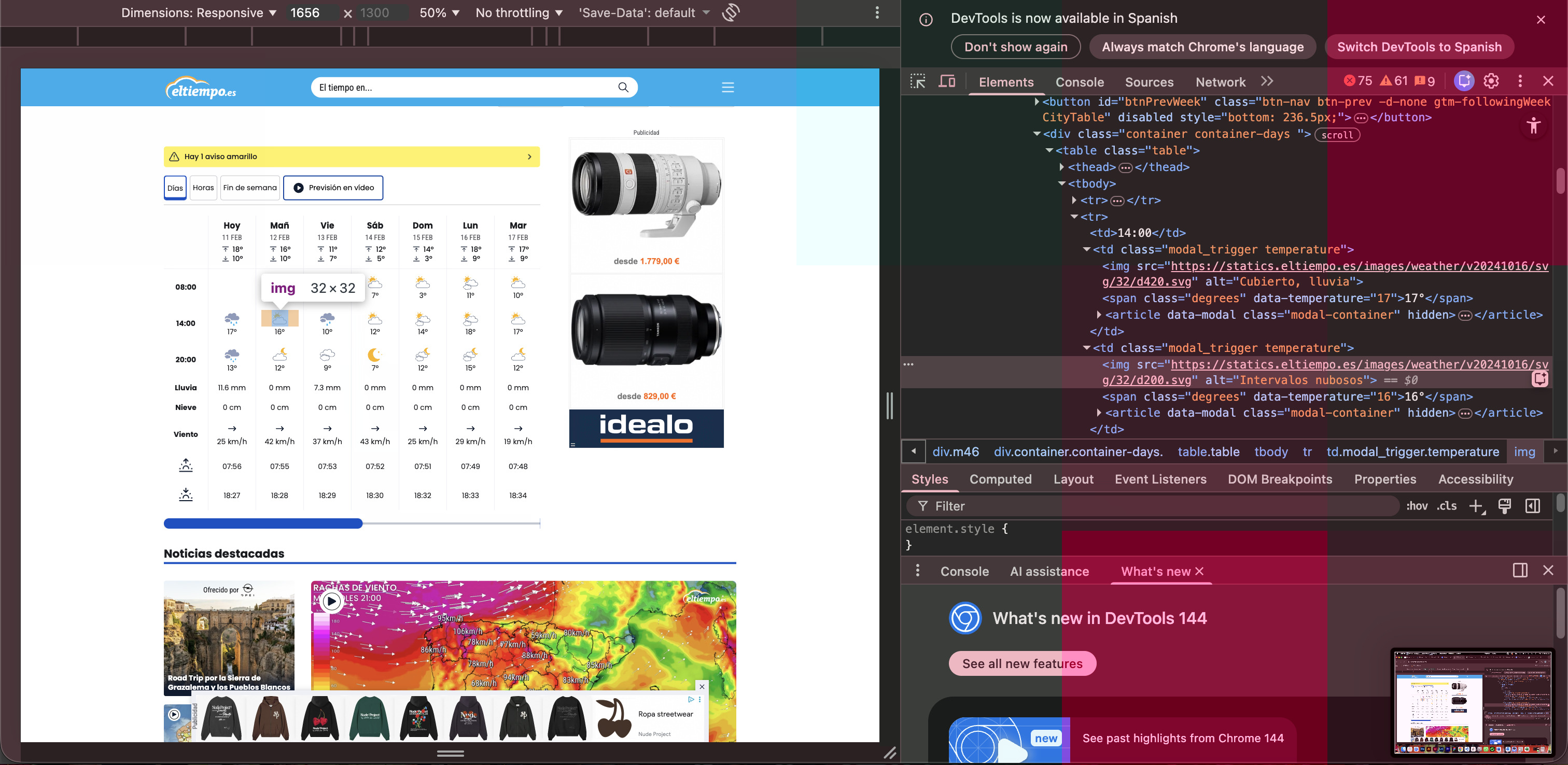Toggle the device toolbar icon
Image resolution: width=1568 pixels, height=765 pixels.
click(946, 81)
